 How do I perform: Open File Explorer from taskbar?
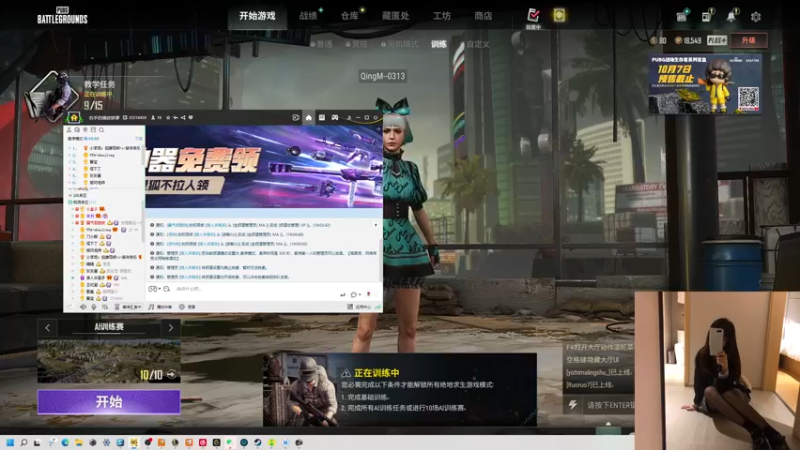79,442
